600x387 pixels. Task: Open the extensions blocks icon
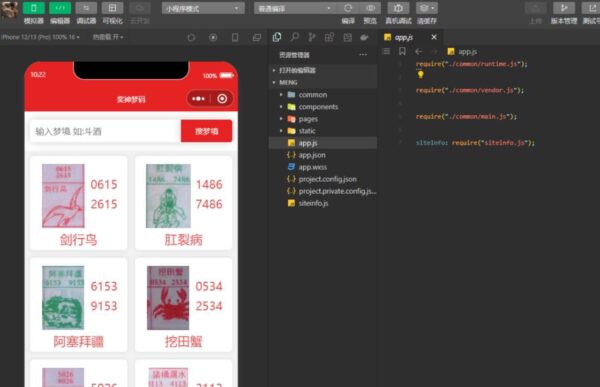[x=329, y=37]
